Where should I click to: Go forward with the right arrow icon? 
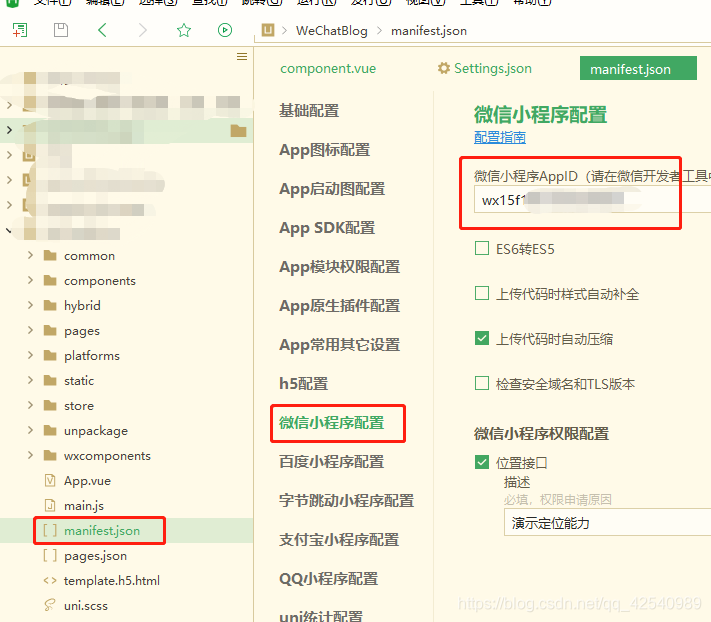click(x=142, y=30)
